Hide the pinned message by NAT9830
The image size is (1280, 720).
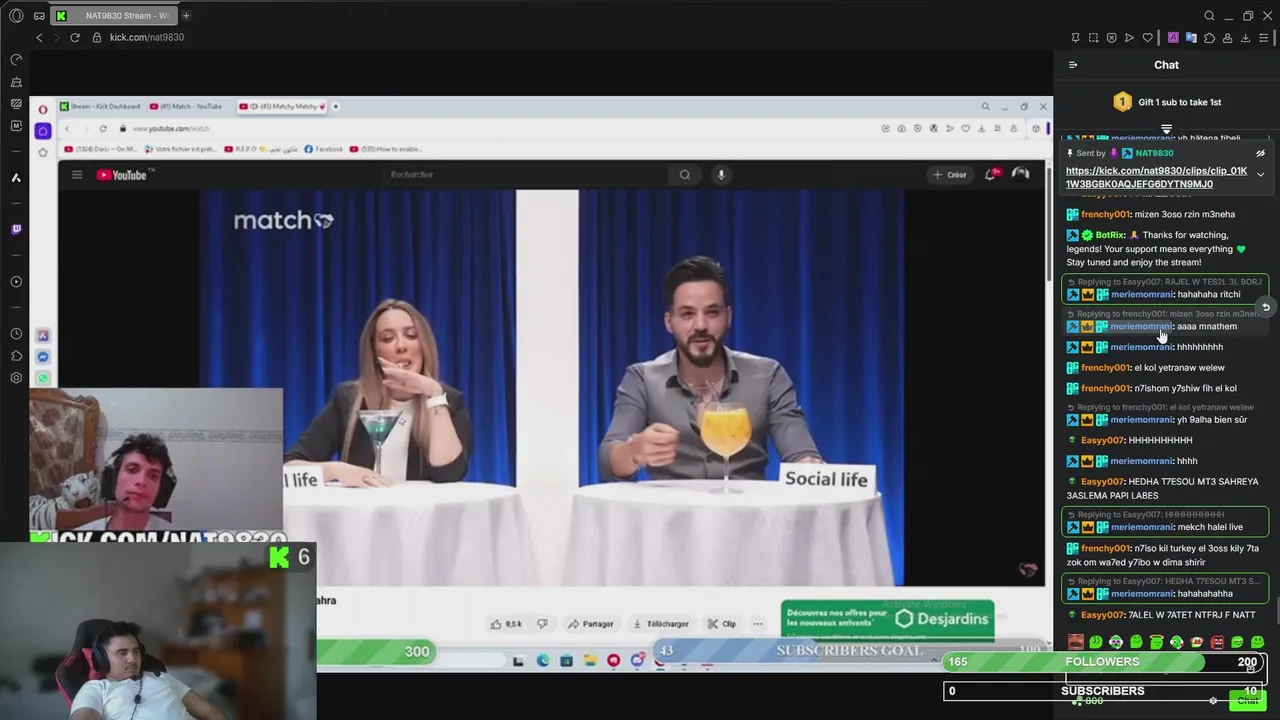[1260, 154]
